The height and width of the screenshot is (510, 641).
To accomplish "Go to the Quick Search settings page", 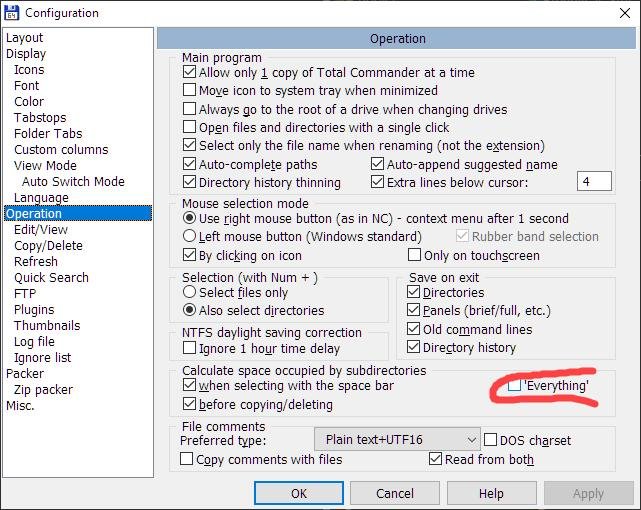I will 51,278.
